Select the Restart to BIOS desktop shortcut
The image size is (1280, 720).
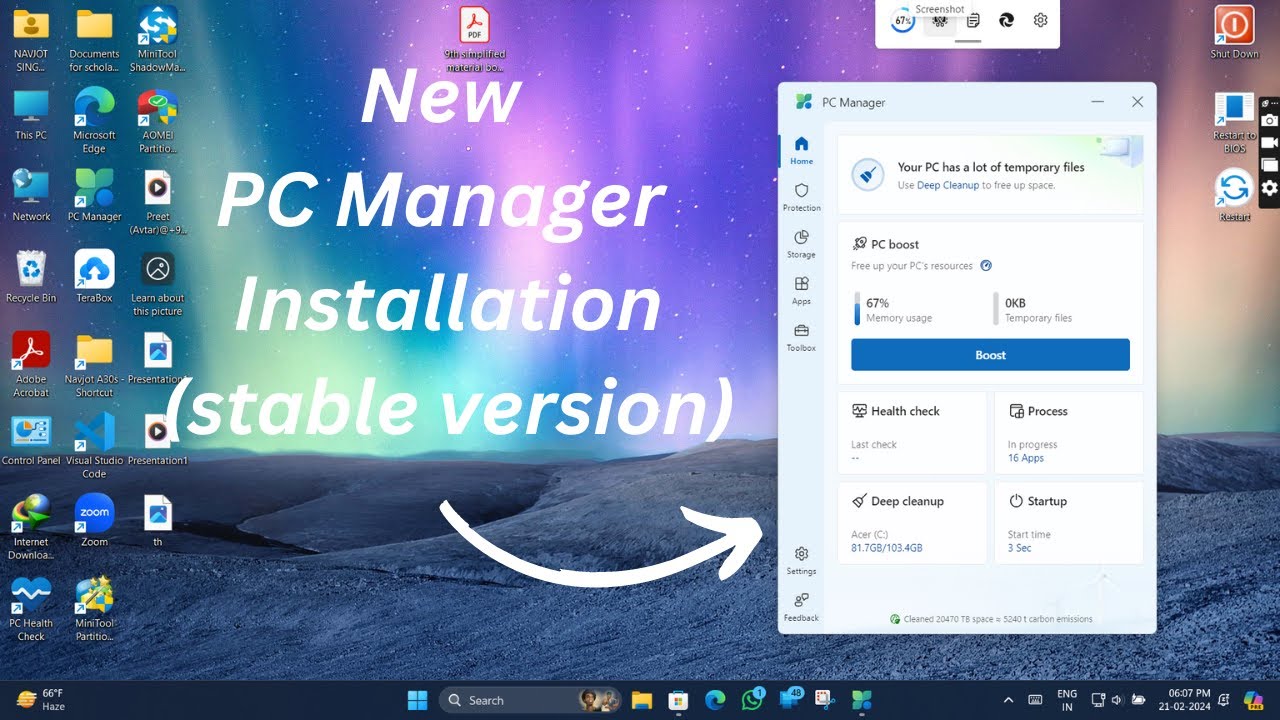point(1234,121)
